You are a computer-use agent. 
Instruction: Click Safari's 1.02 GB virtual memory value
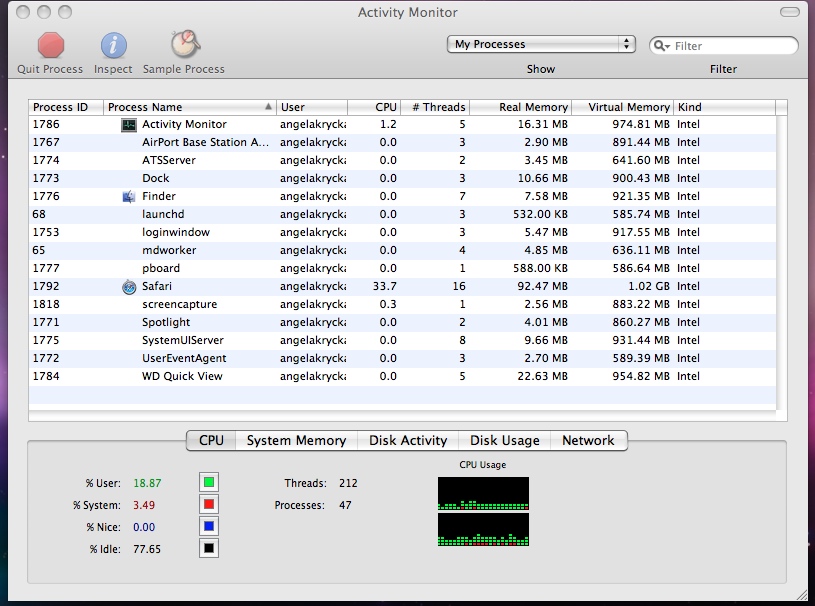[650, 286]
